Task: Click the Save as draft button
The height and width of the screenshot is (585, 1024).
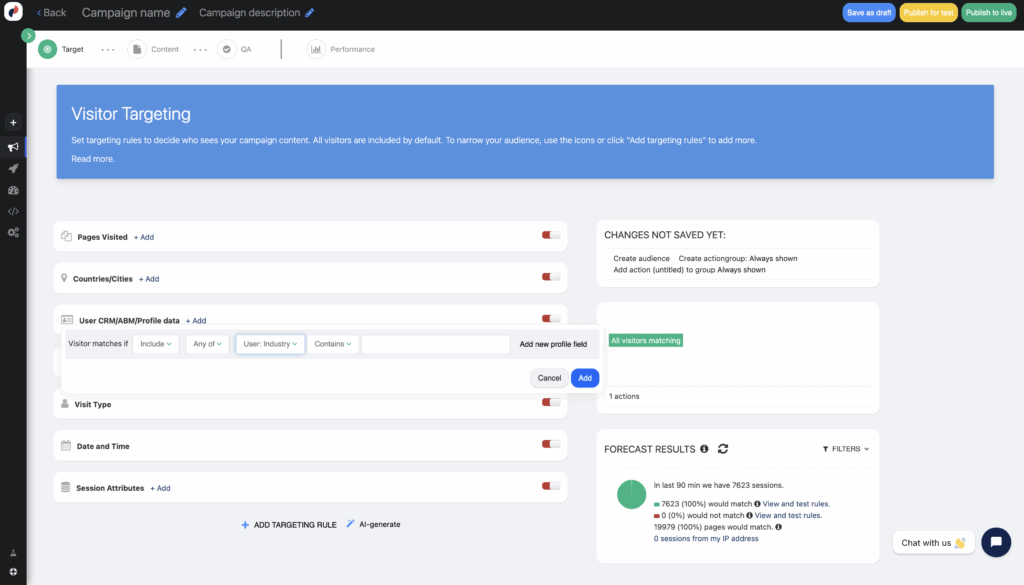Action: 868,13
